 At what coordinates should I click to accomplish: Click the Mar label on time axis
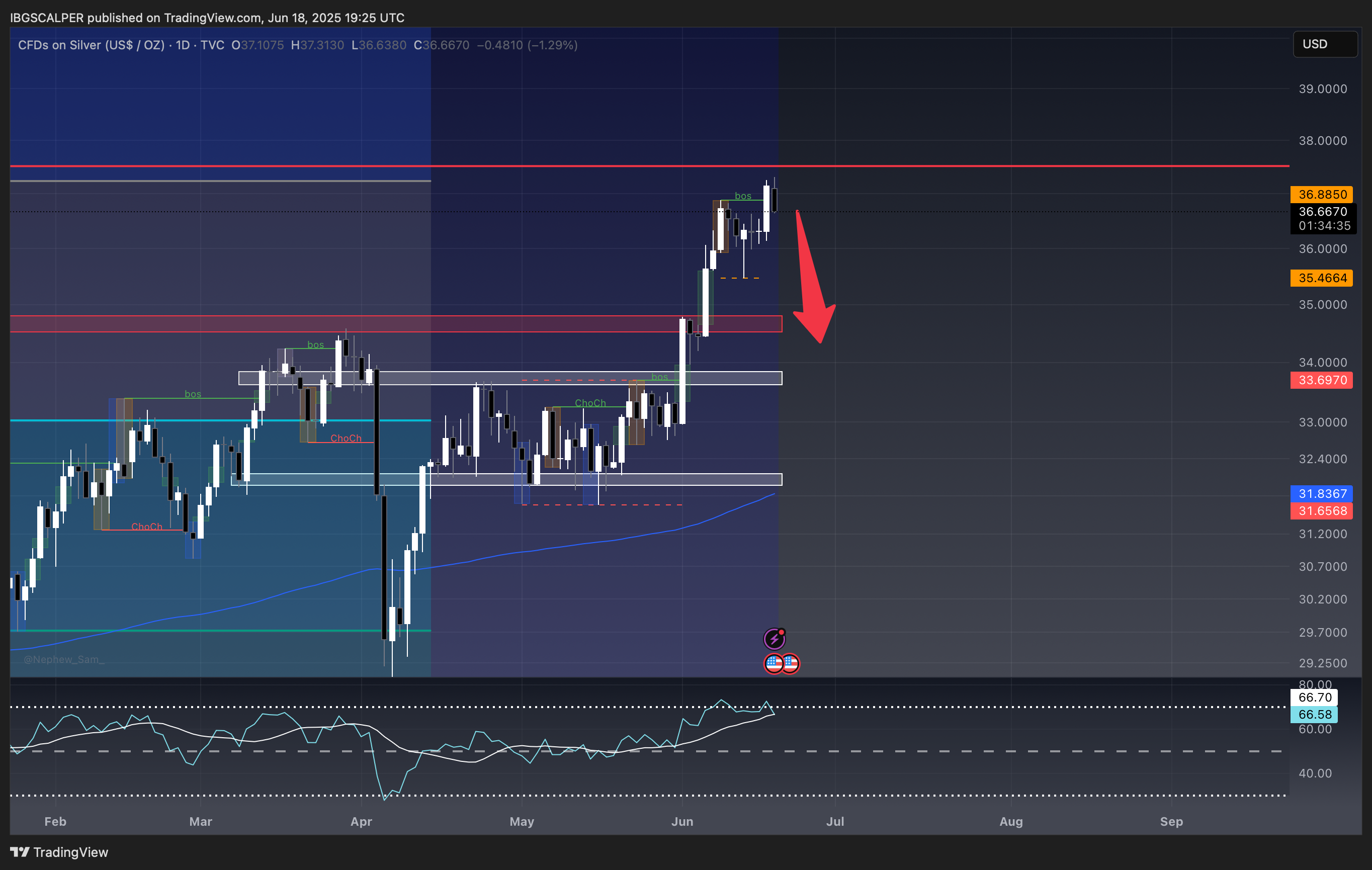(x=201, y=822)
